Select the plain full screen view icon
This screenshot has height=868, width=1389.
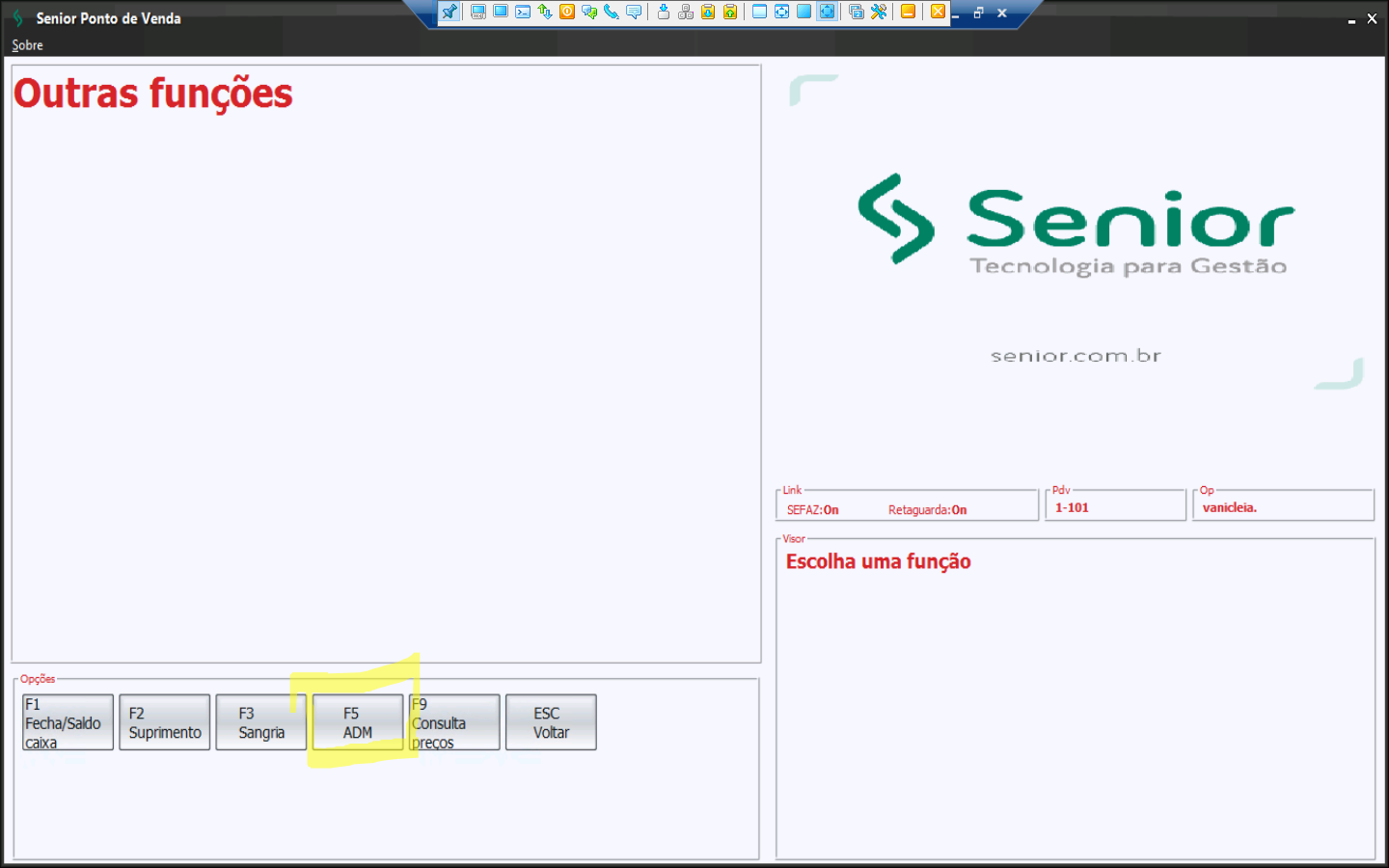(803, 13)
